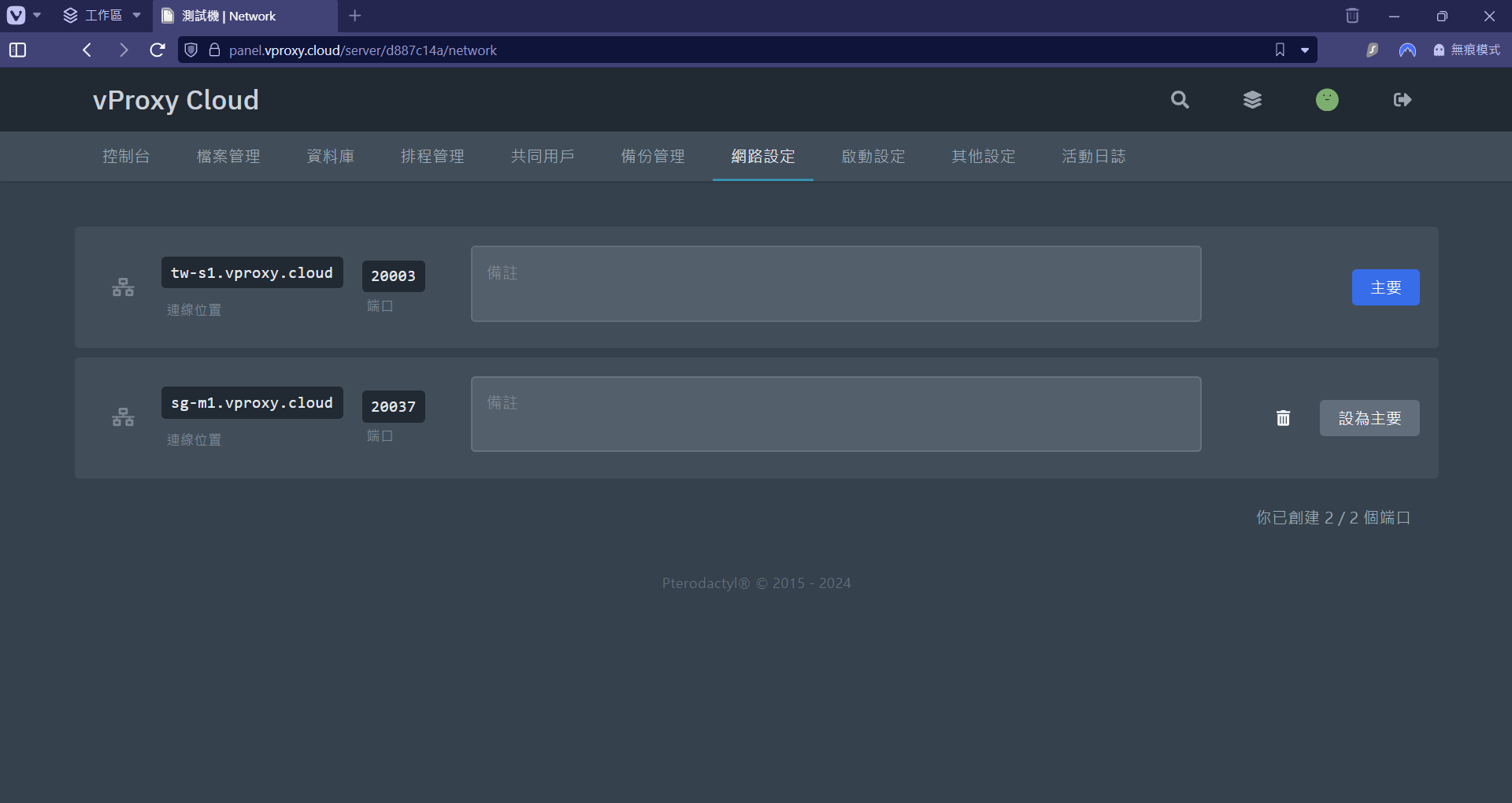Image resolution: width=1512 pixels, height=803 pixels.
Task: Delete the sg-m1 port 20037 allocation
Action: point(1283,418)
